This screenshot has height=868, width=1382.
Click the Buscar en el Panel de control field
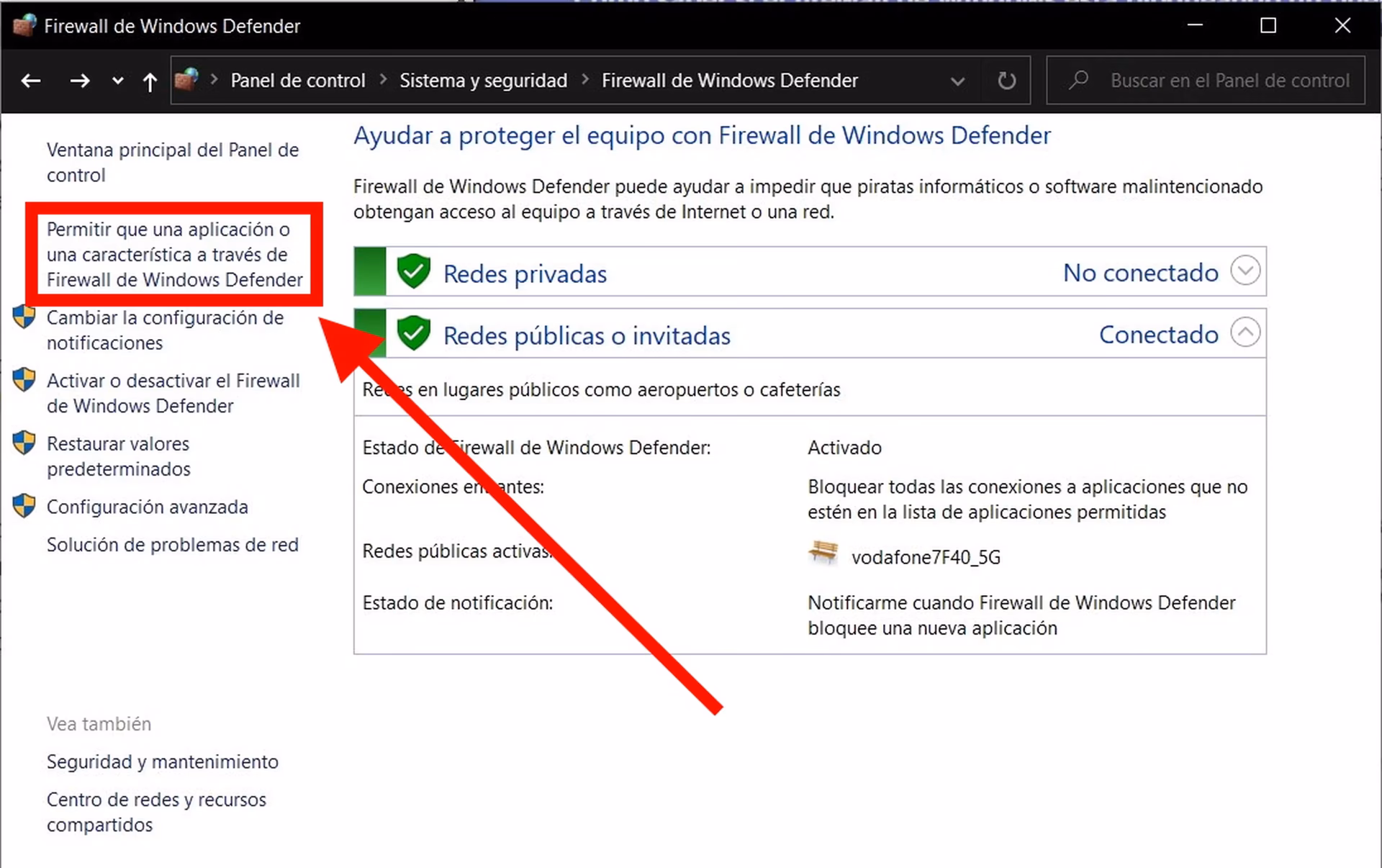point(1206,81)
